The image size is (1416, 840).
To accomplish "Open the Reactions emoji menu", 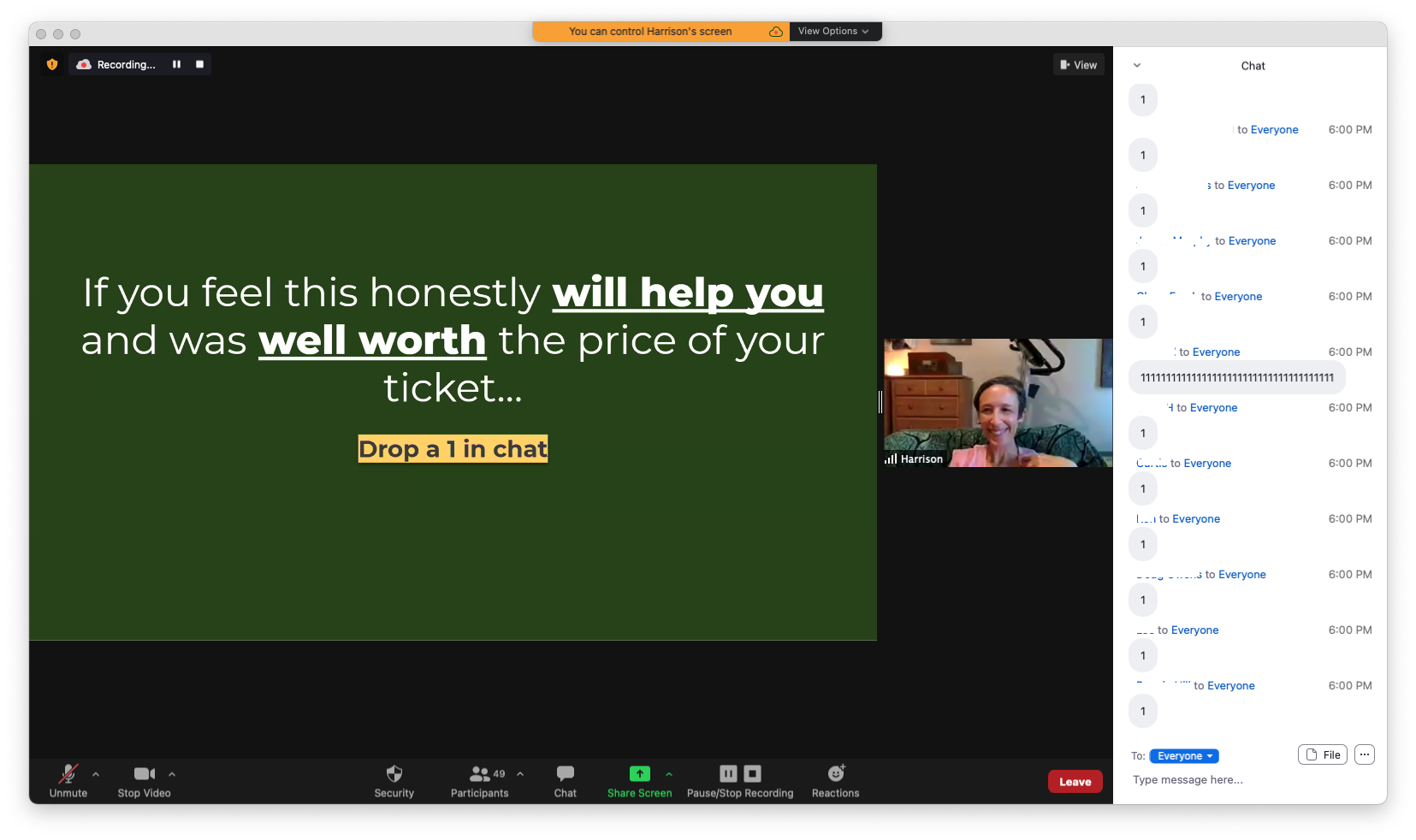I will pos(835,774).
